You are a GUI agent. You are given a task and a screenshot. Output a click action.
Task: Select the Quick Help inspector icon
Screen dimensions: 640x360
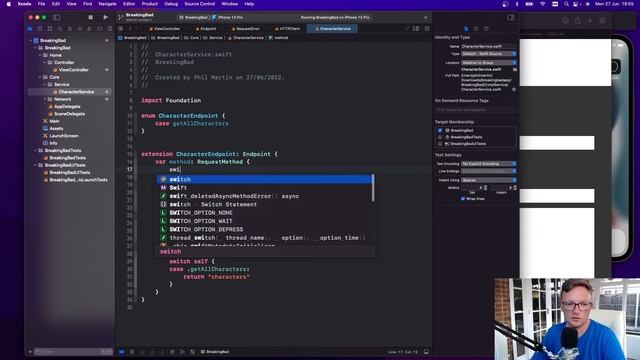tap(486, 29)
